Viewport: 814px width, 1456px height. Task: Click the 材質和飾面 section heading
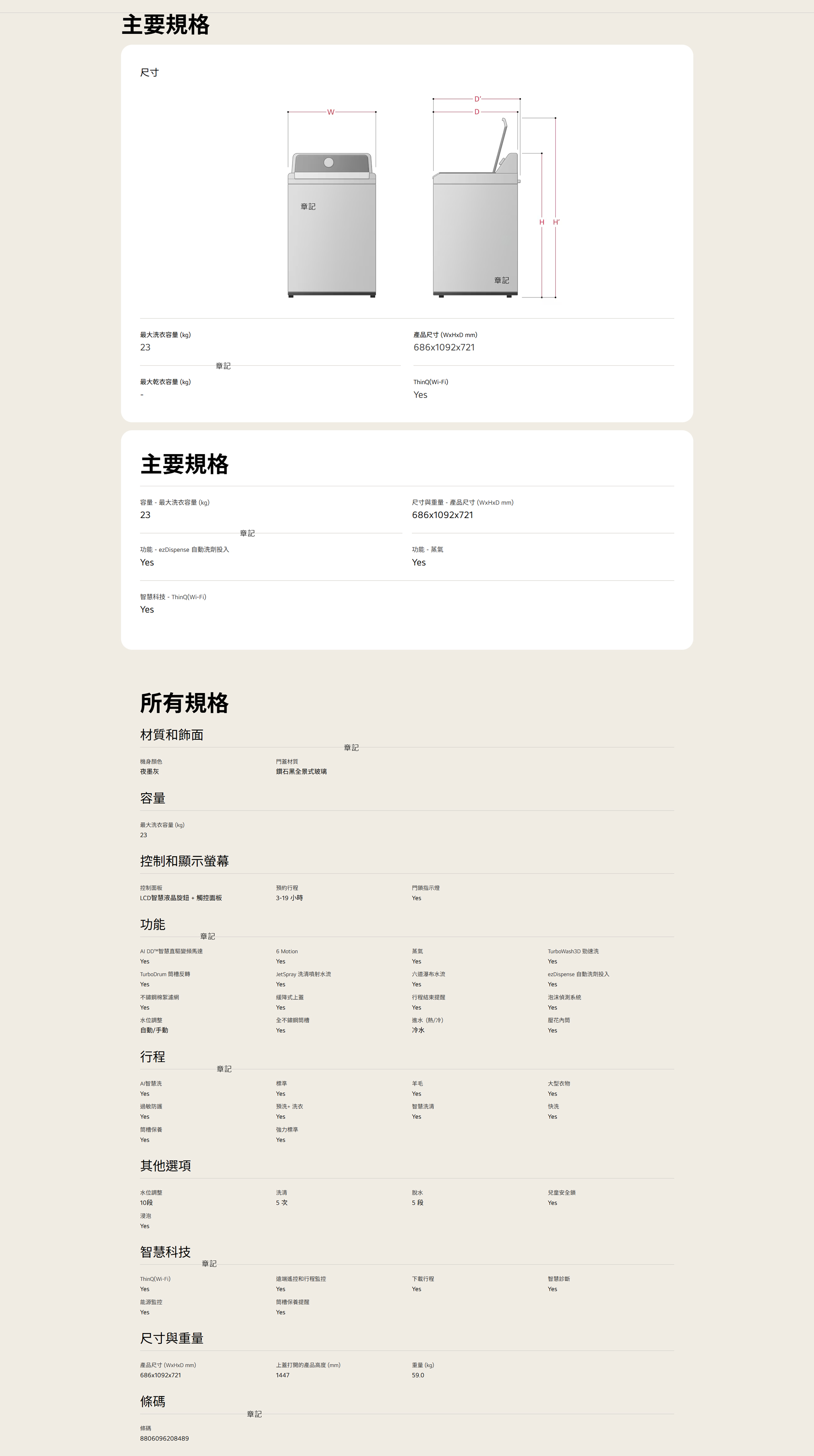pos(172,735)
